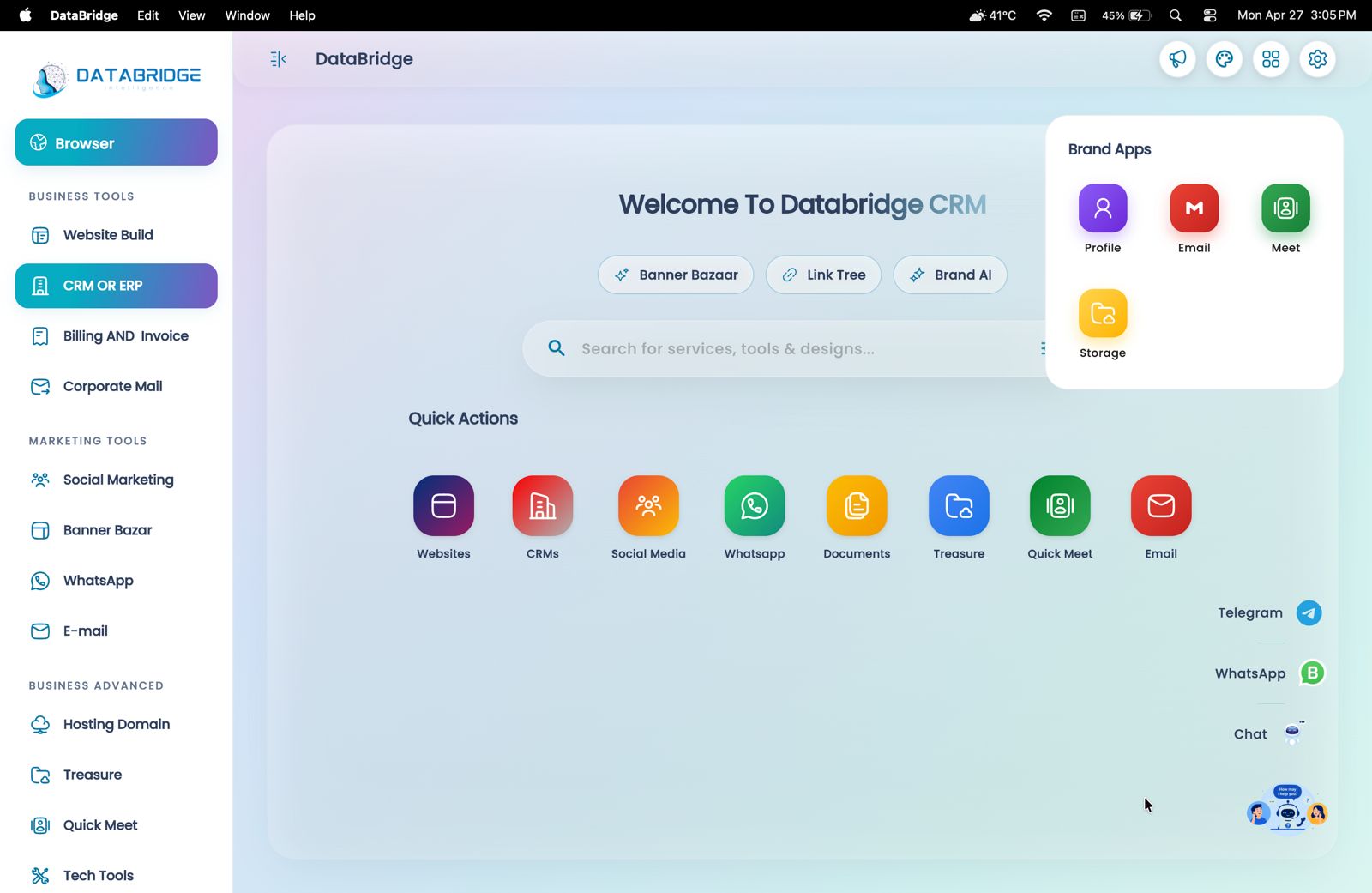The height and width of the screenshot is (893, 1372).
Task: Open Social Media quick action
Action: pyautogui.click(x=648, y=505)
